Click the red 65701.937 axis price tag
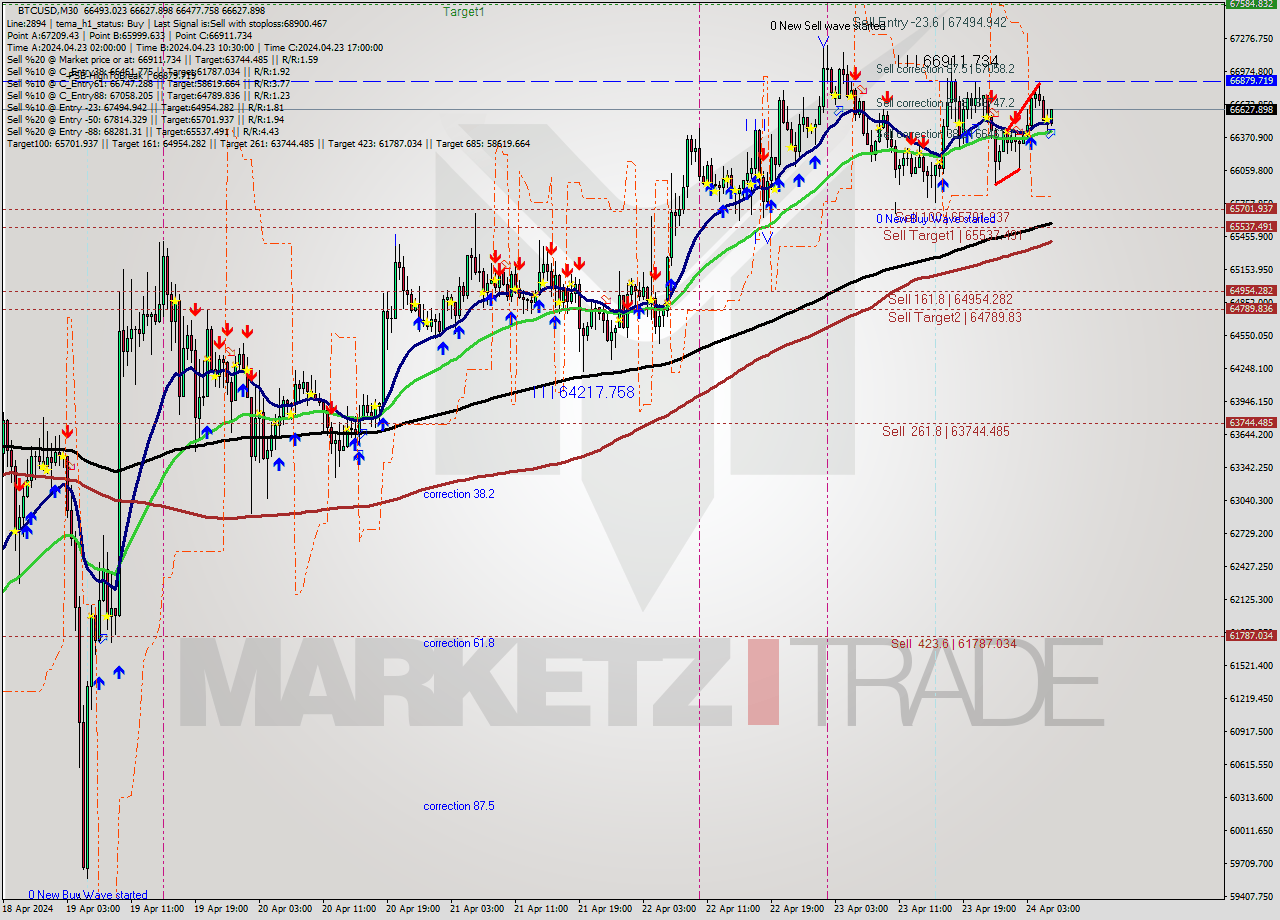The height and width of the screenshot is (920, 1280). [x=1250, y=209]
